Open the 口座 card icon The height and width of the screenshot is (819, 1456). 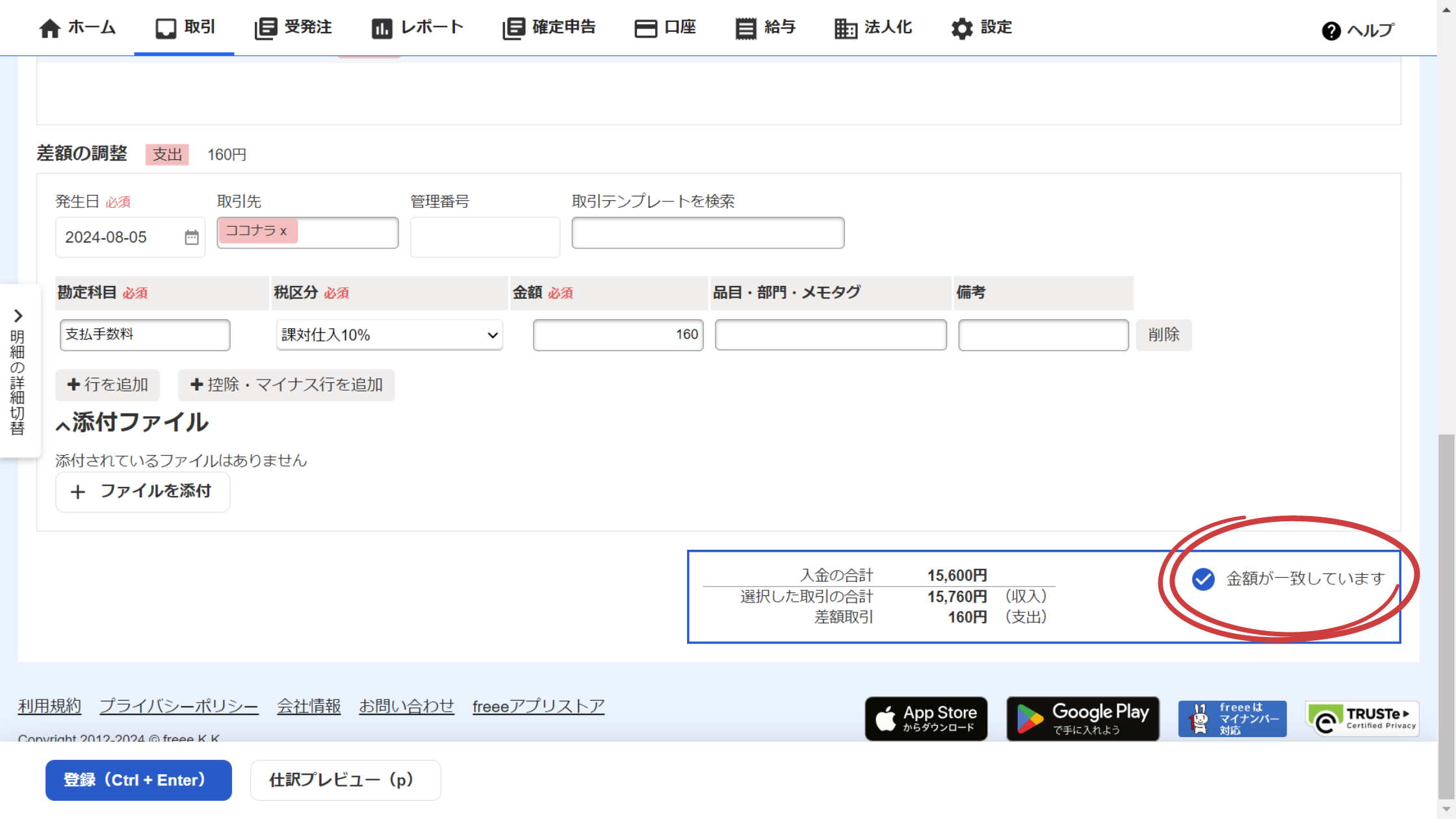coord(645,29)
